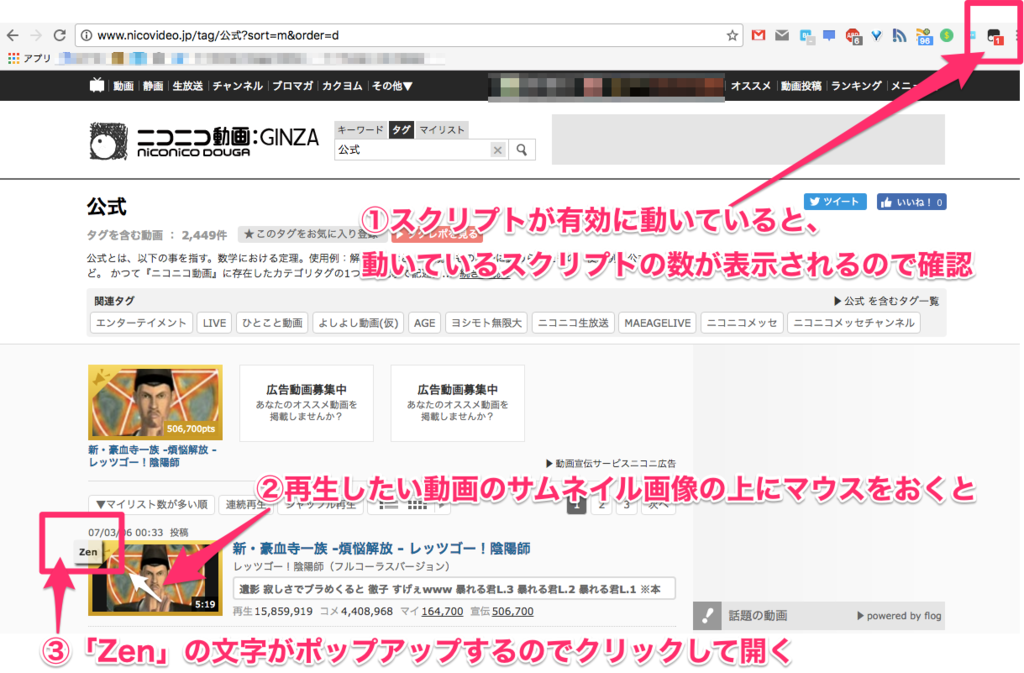Click the site info icon in address bar
The height and width of the screenshot is (673, 1024).
pos(86,35)
